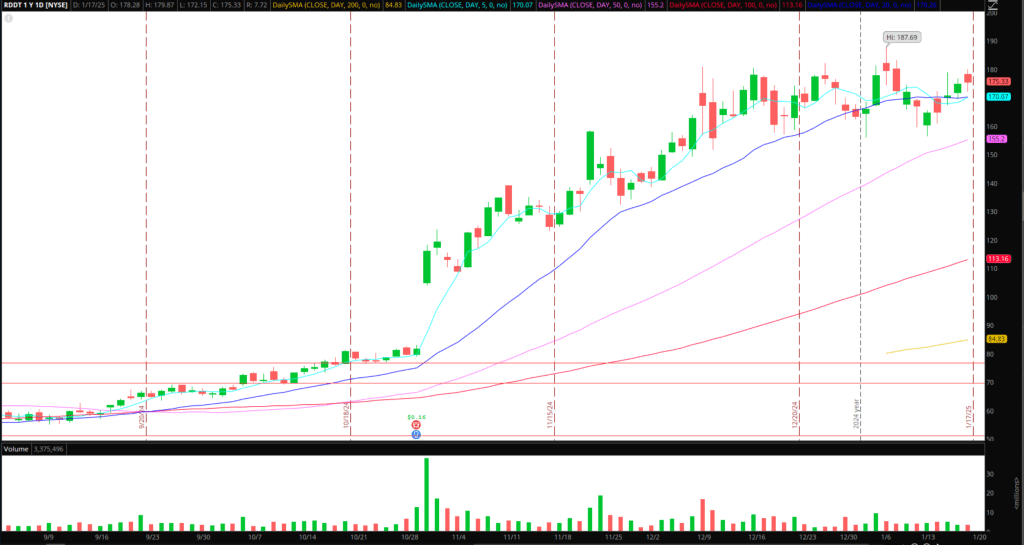Click the 84.83 value in the header

(393, 5)
